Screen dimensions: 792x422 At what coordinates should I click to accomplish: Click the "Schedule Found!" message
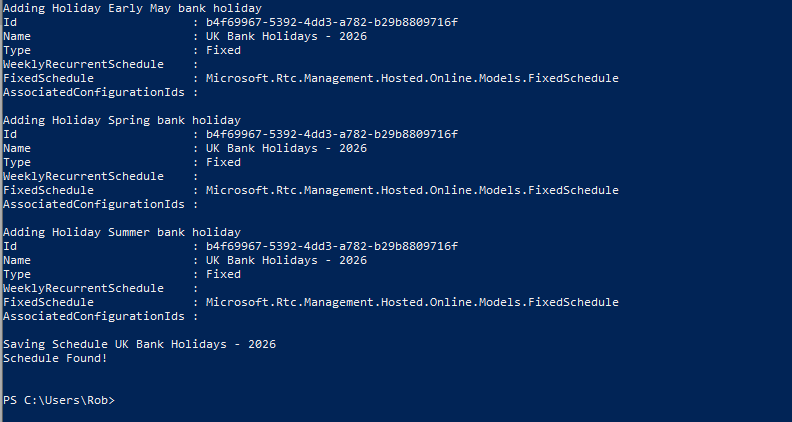[55, 358]
